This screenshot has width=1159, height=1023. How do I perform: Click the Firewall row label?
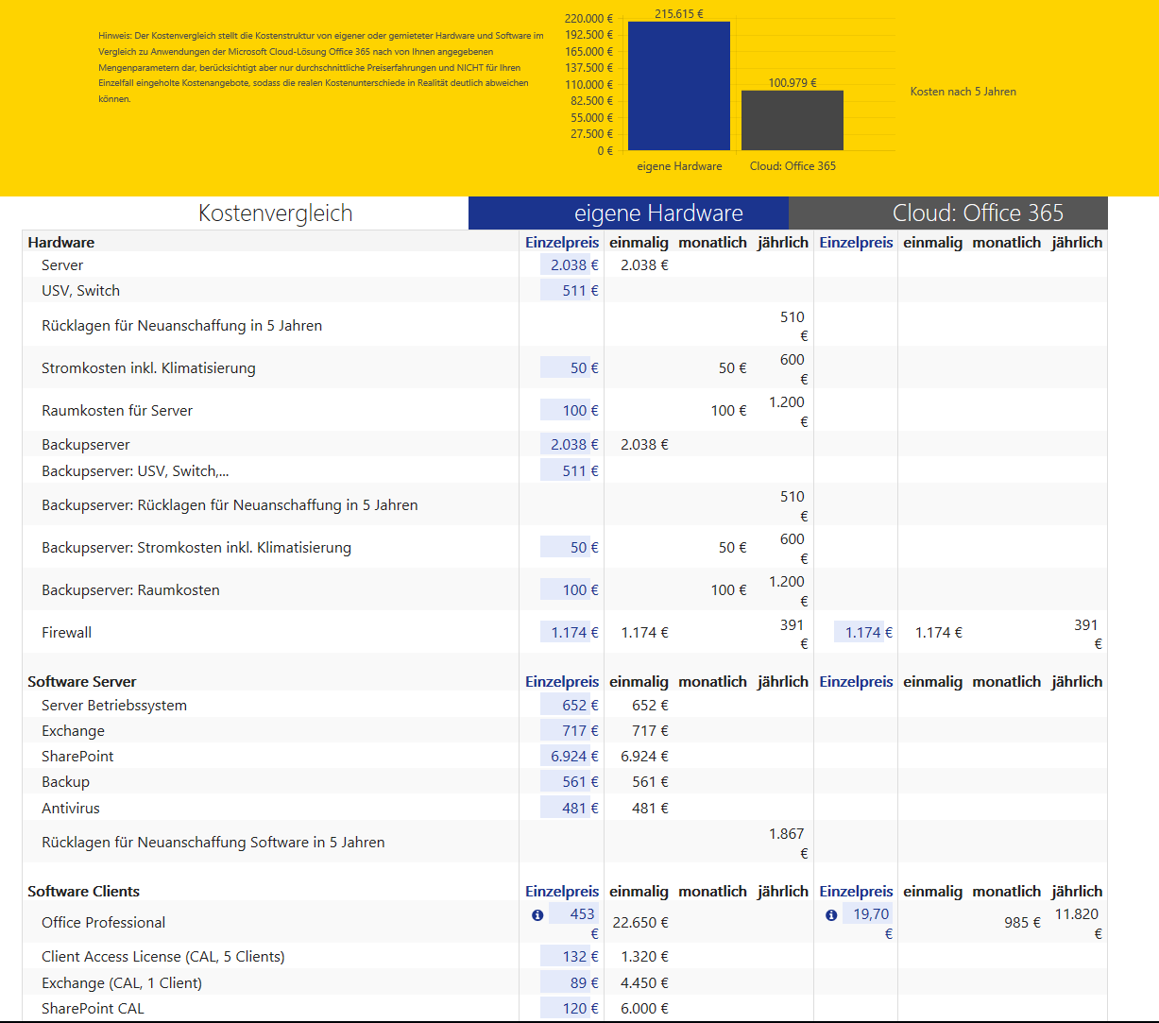pyautogui.click(x=67, y=632)
